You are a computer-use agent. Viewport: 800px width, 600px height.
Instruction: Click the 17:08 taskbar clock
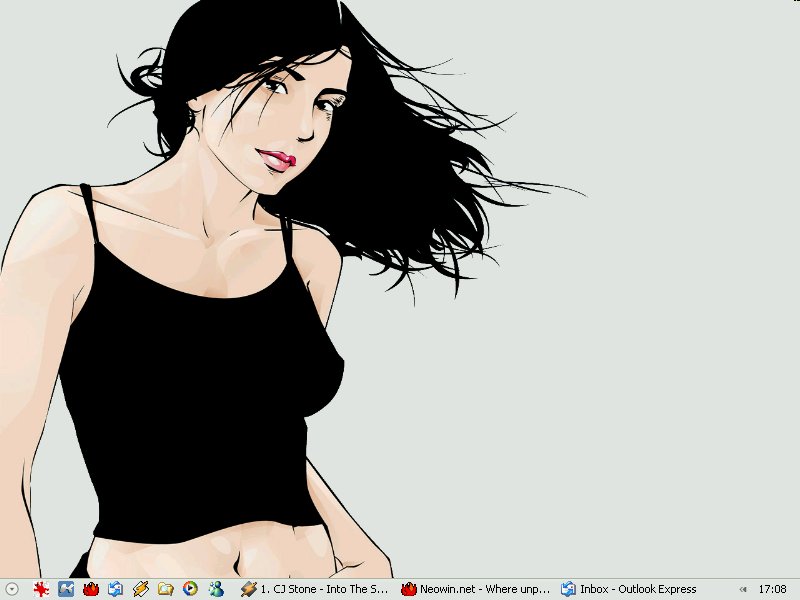pyautogui.click(x=772, y=589)
